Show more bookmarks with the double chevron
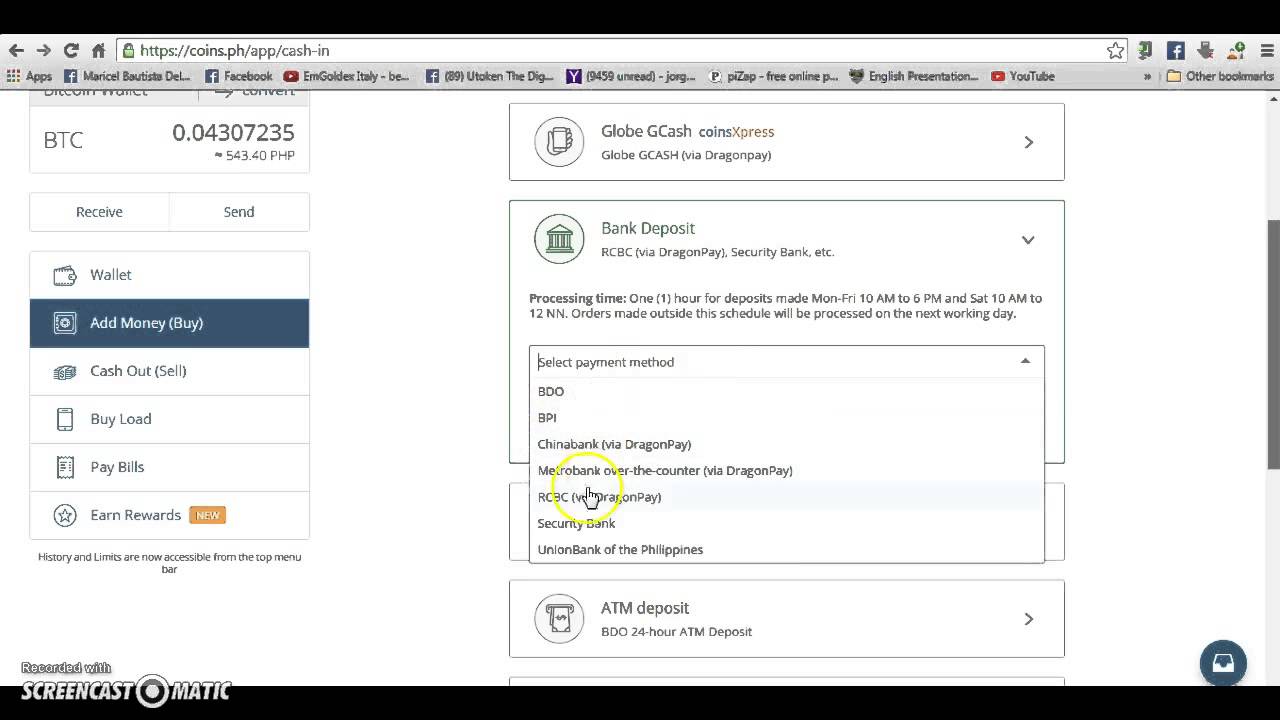Viewport: 1280px width, 720px height. tap(1148, 76)
